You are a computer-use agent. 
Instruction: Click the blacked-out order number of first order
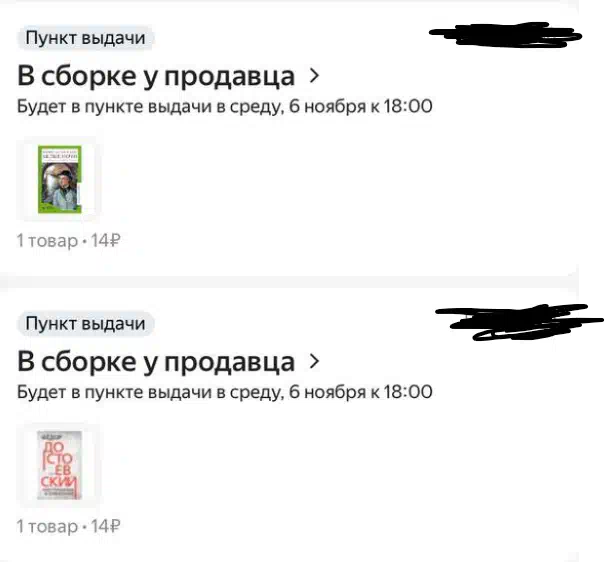pyautogui.click(x=505, y=35)
